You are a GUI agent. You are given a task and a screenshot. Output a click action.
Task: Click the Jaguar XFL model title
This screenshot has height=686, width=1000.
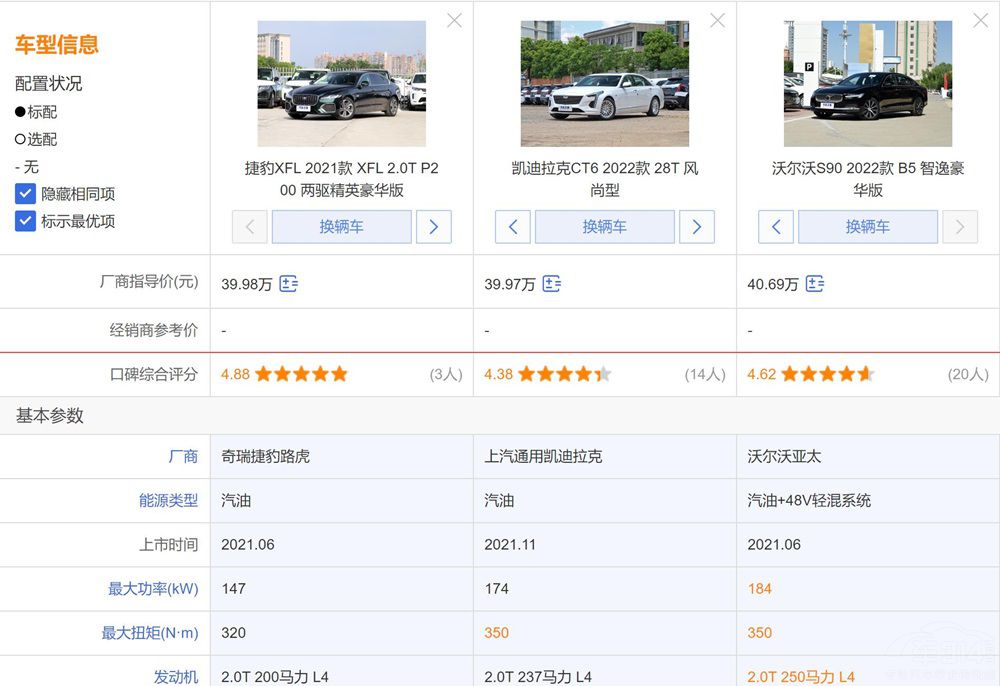coord(341,179)
